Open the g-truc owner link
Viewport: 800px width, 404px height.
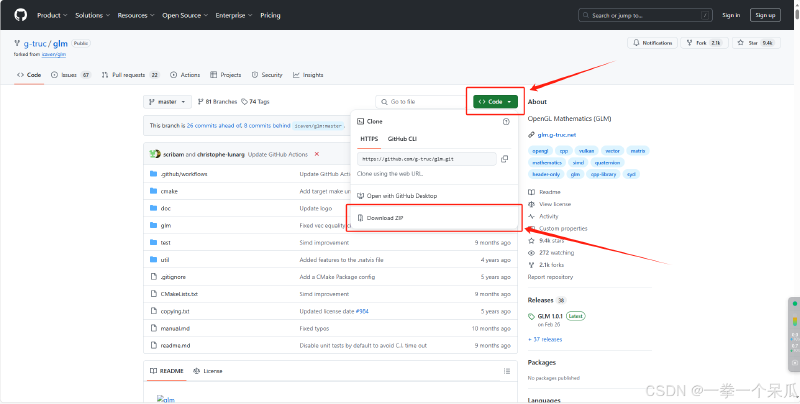35,44
